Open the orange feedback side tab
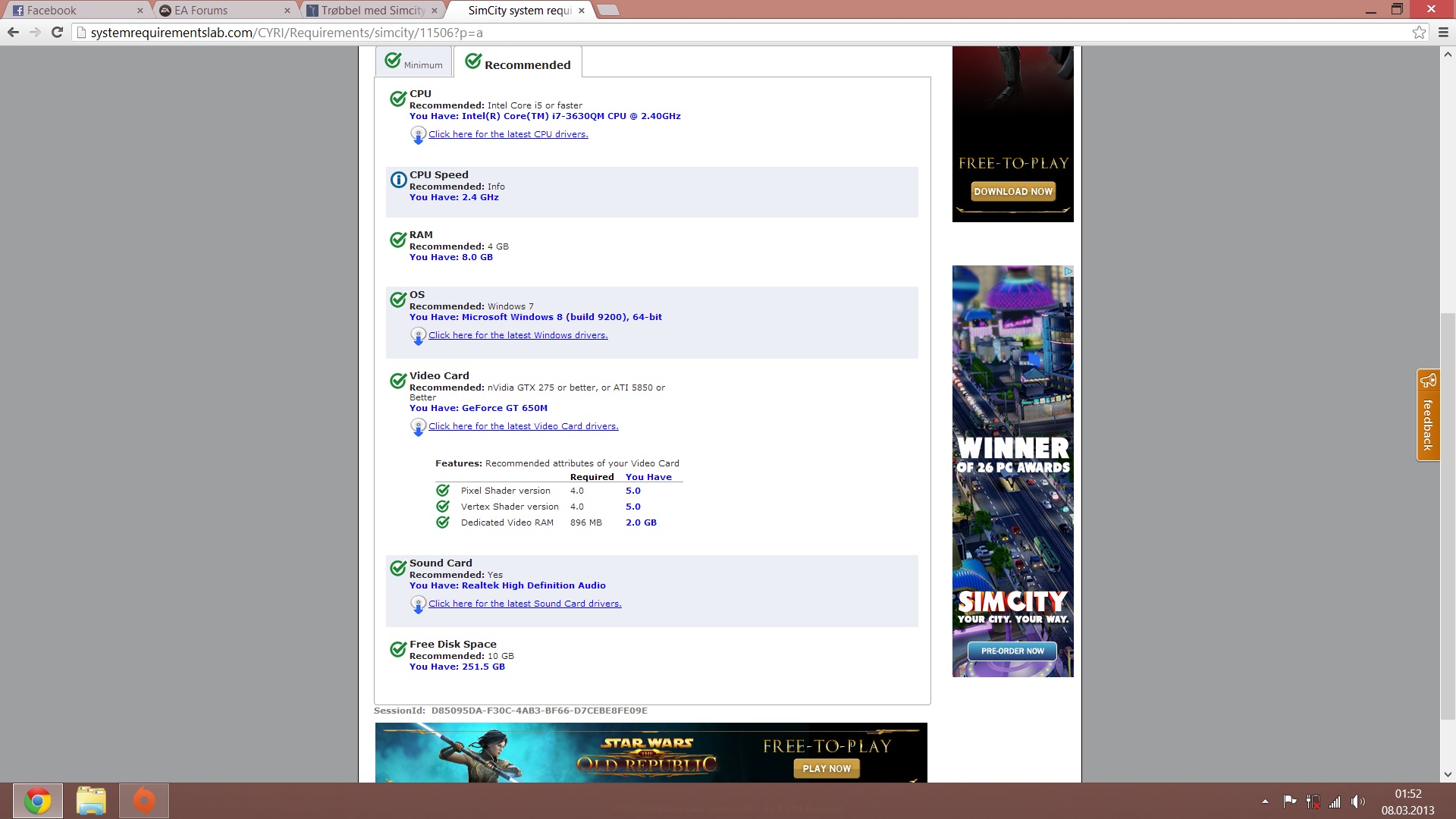This screenshot has width=1456, height=819. tap(1428, 415)
